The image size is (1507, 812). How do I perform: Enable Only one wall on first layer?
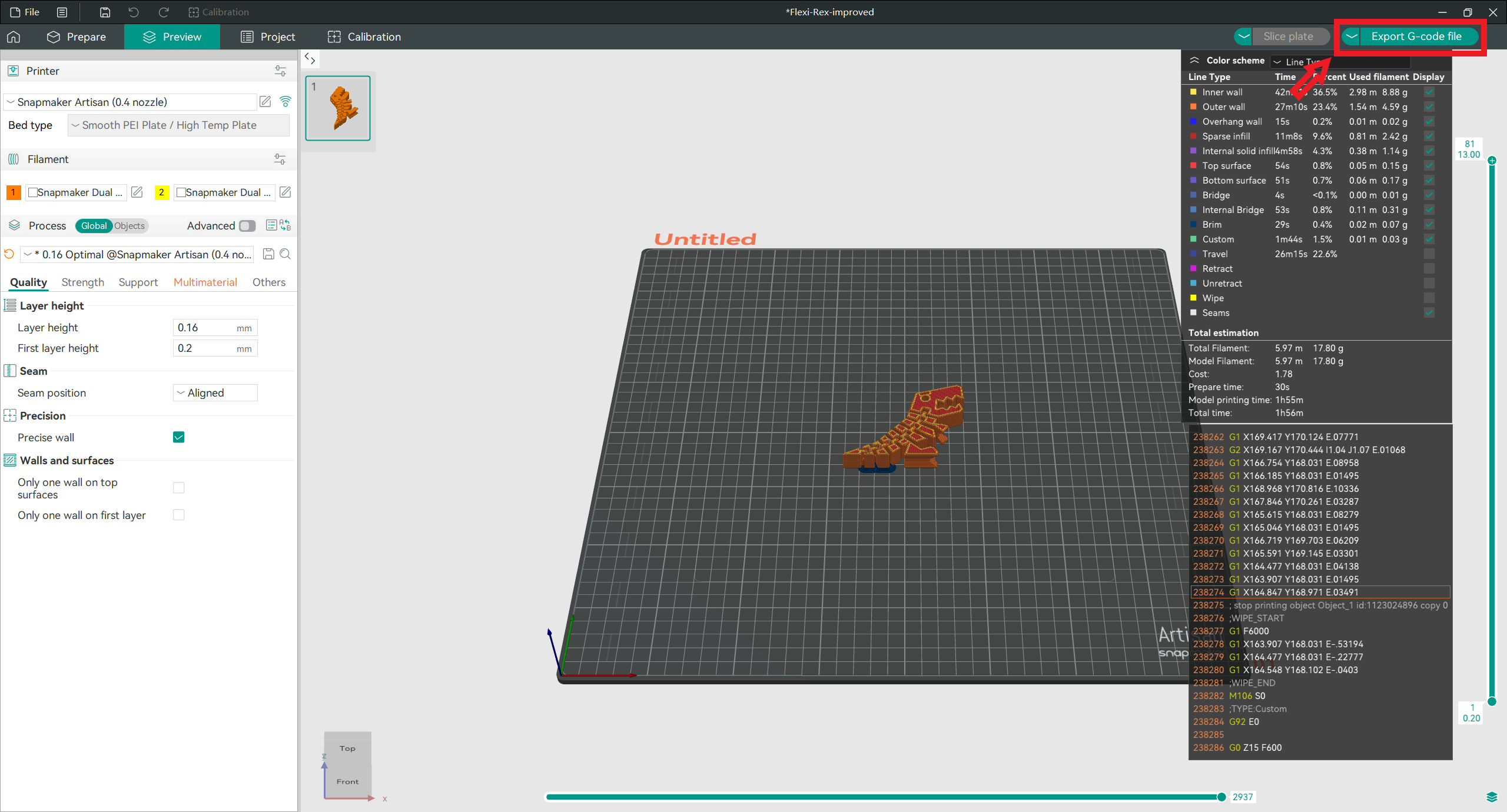tap(179, 515)
